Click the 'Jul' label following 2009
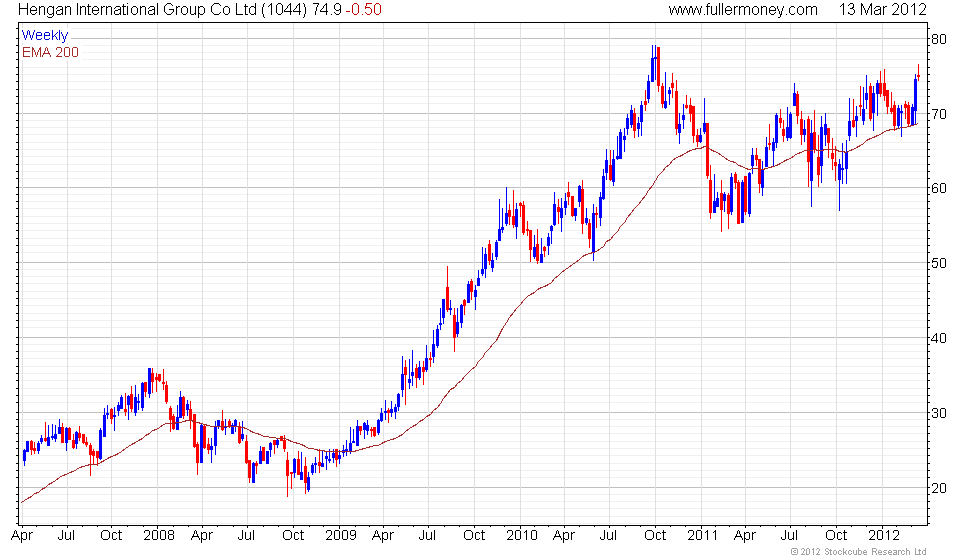The image size is (980, 560). click(x=427, y=535)
